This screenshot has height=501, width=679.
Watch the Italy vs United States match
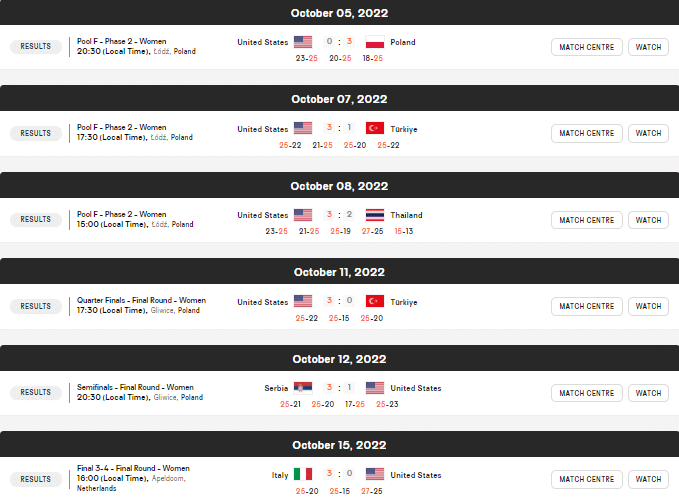click(x=648, y=479)
